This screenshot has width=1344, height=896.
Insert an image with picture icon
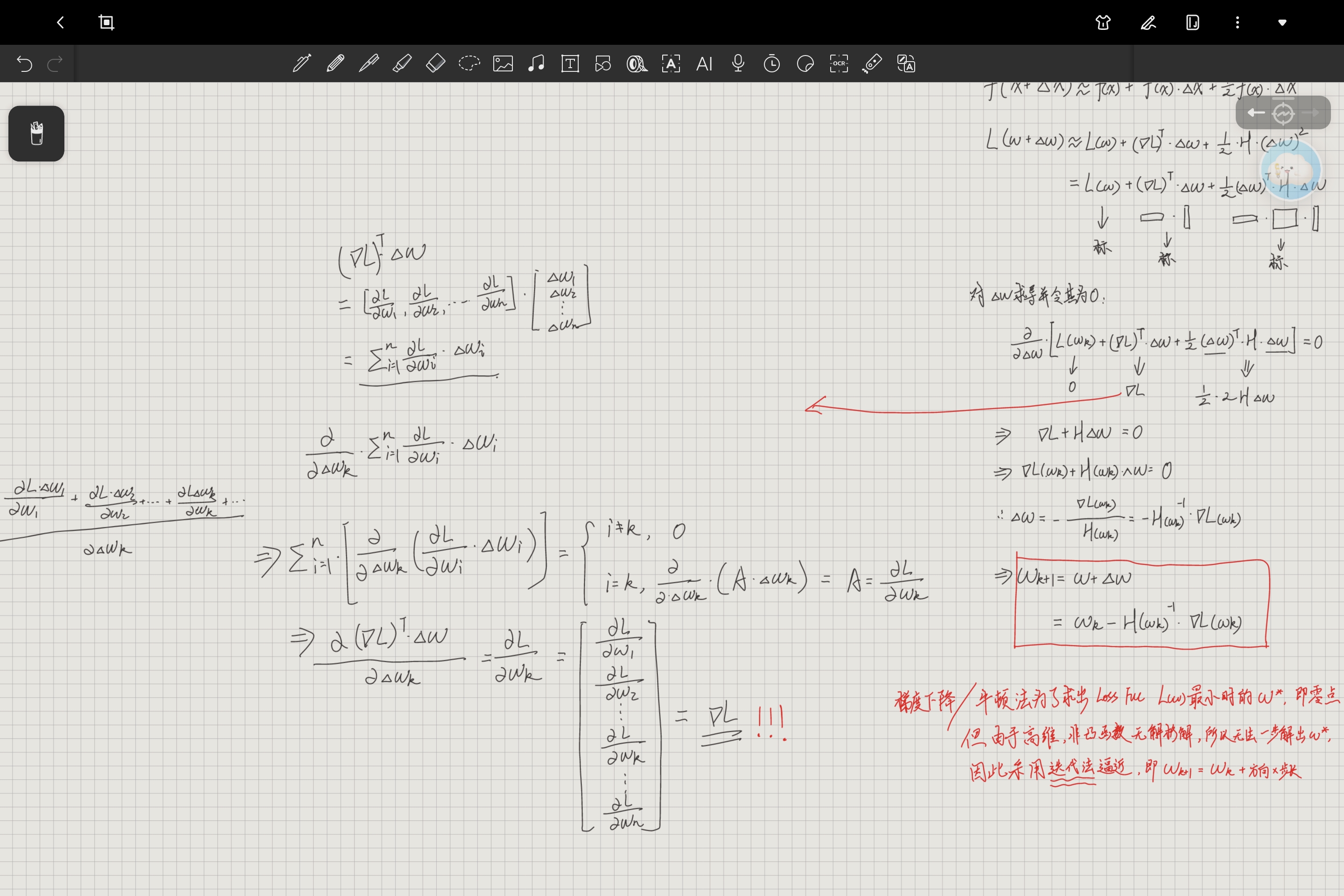pyautogui.click(x=503, y=63)
